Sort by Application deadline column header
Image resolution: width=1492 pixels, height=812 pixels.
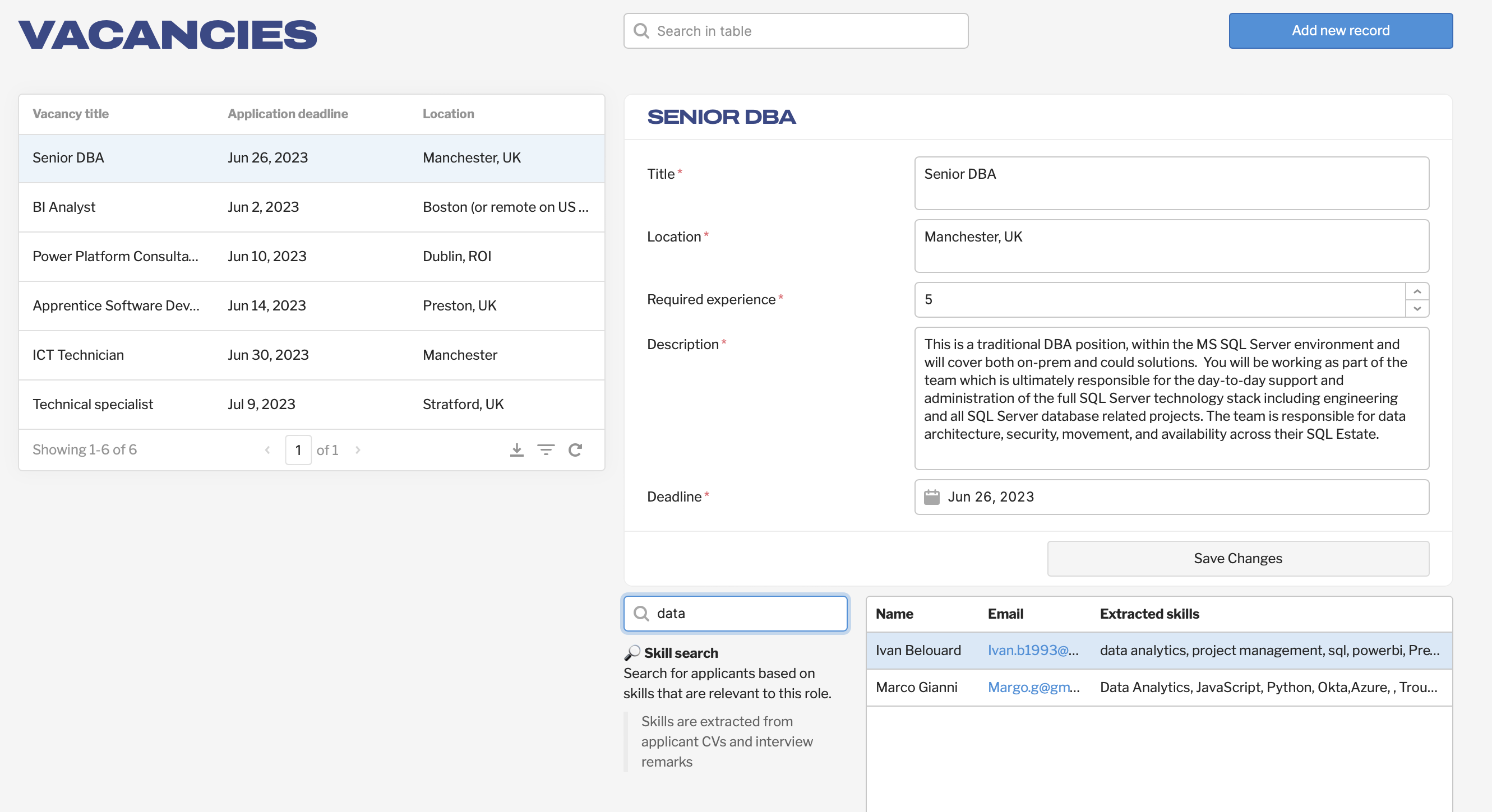[288, 114]
